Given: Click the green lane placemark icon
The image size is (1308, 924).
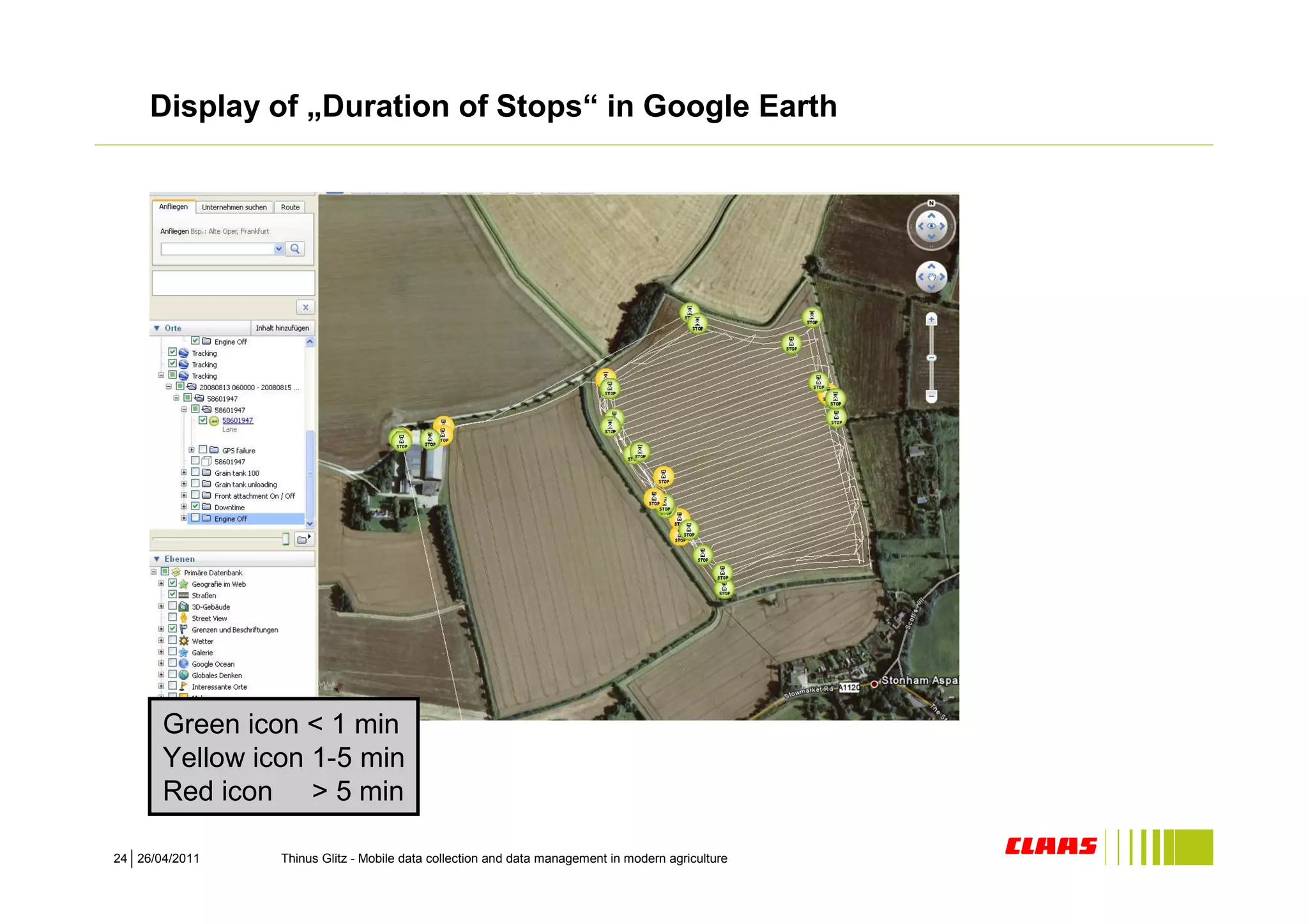Looking at the screenshot, I should tap(215, 421).
